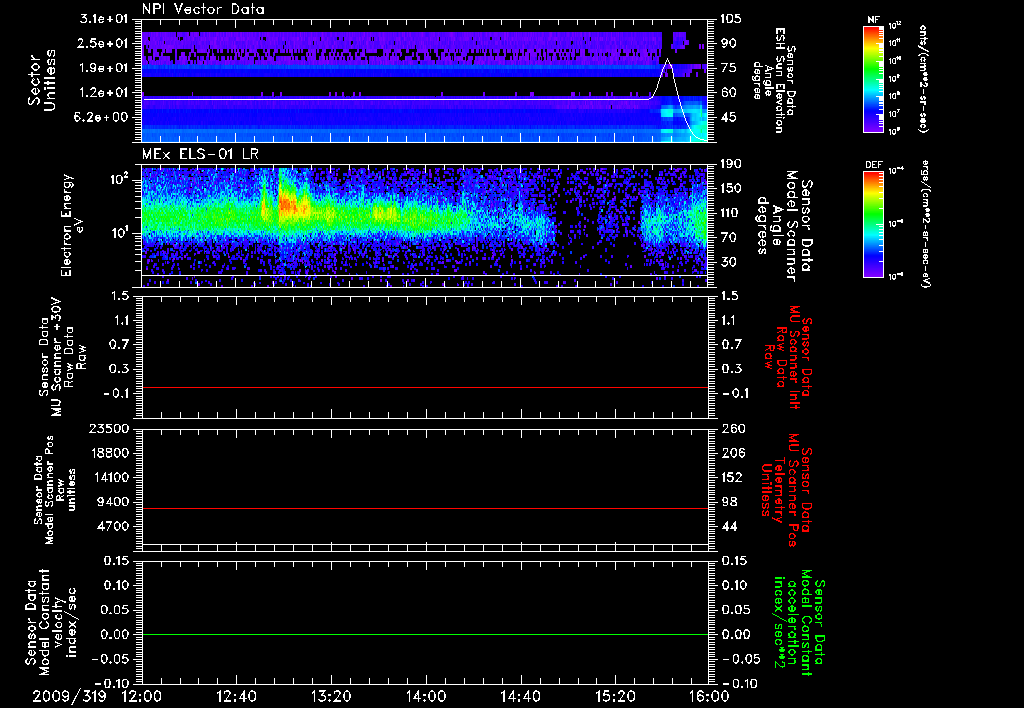This screenshot has width=1024, height=708.
Task: Click the 105 sun elevation tick value
Action: tap(730, 19)
